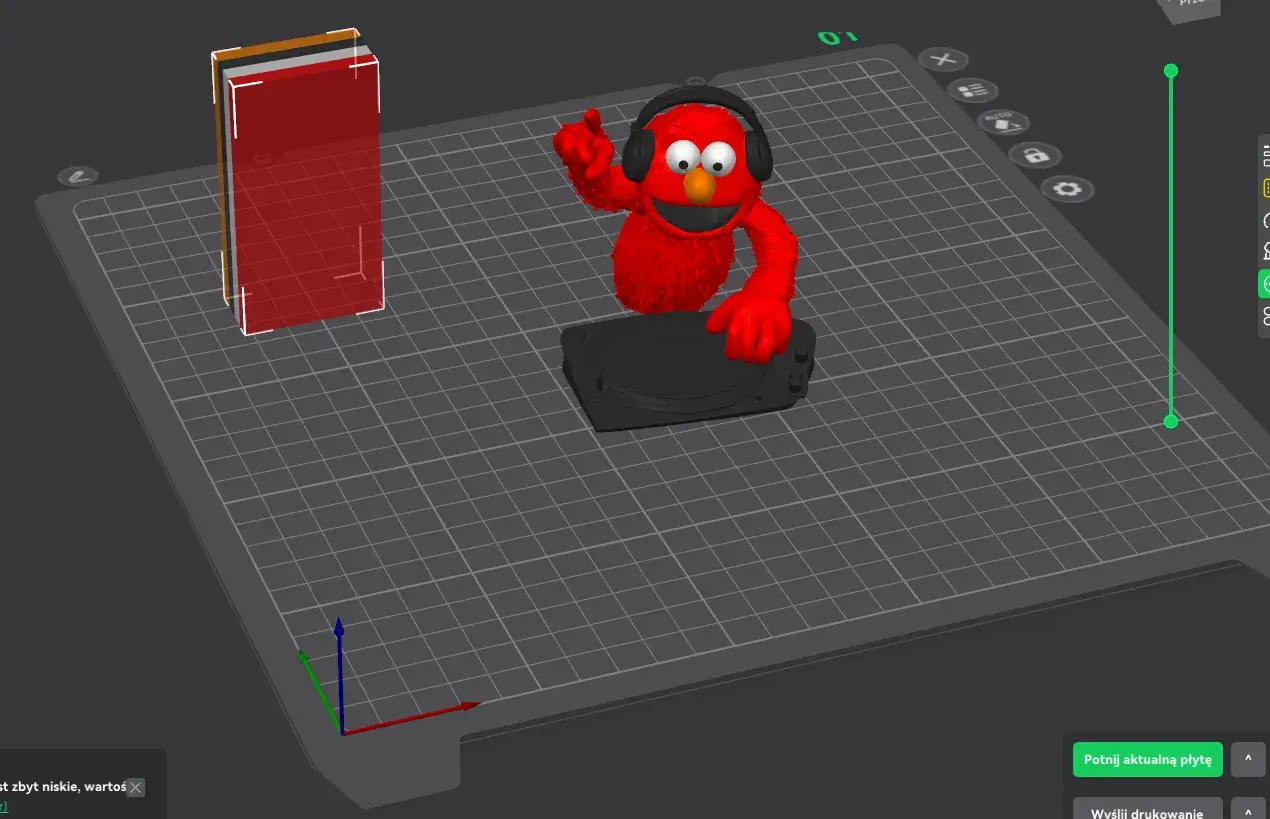Viewport: 1270px width, 819px height.
Task: Click the Potnij aktualną płytę button
Action: pos(1147,760)
